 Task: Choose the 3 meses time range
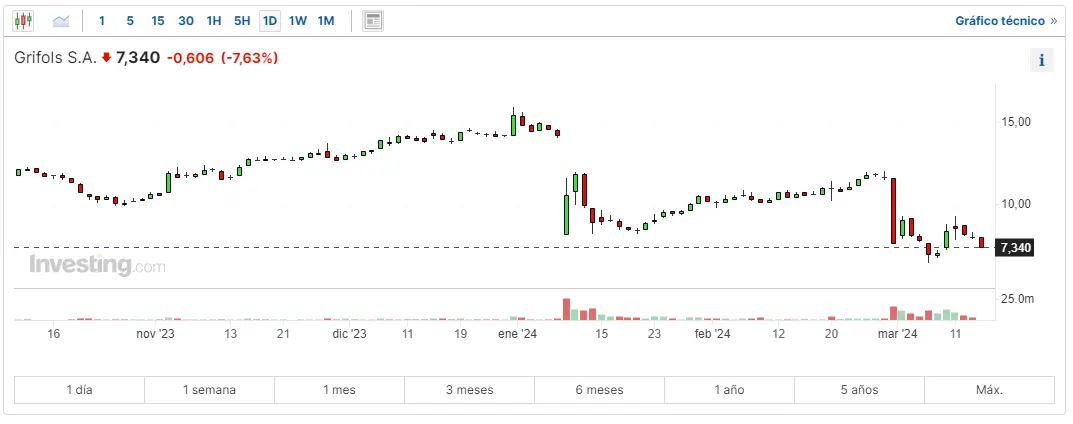tap(469, 390)
